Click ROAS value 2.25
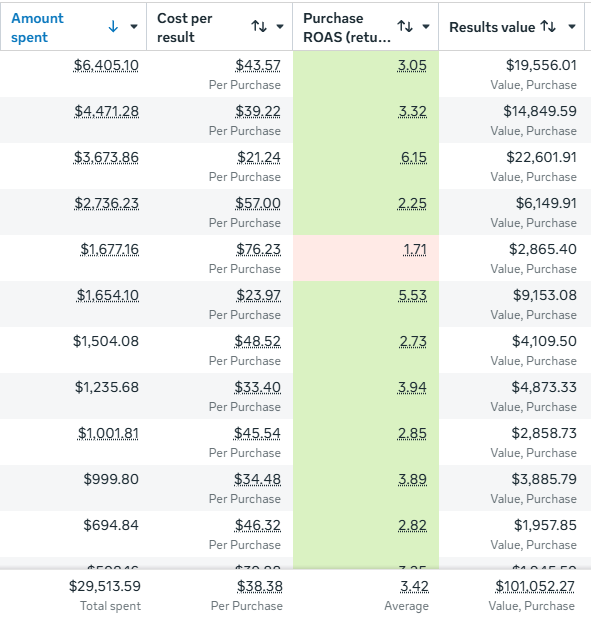Viewport: 591px width, 626px height. click(x=412, y=203)
